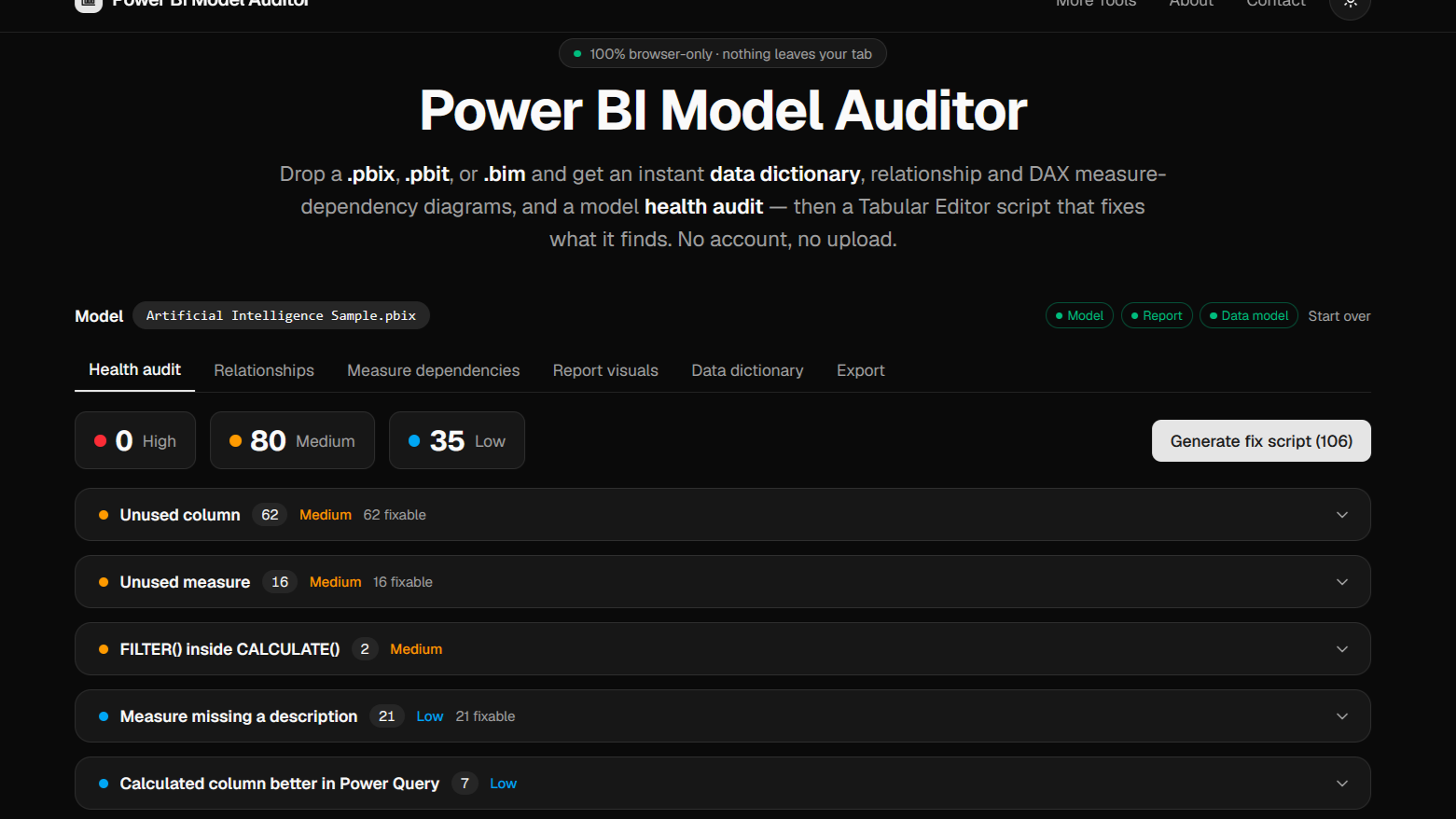
Task: Click the Model status badge
Action: (1079, 315)
